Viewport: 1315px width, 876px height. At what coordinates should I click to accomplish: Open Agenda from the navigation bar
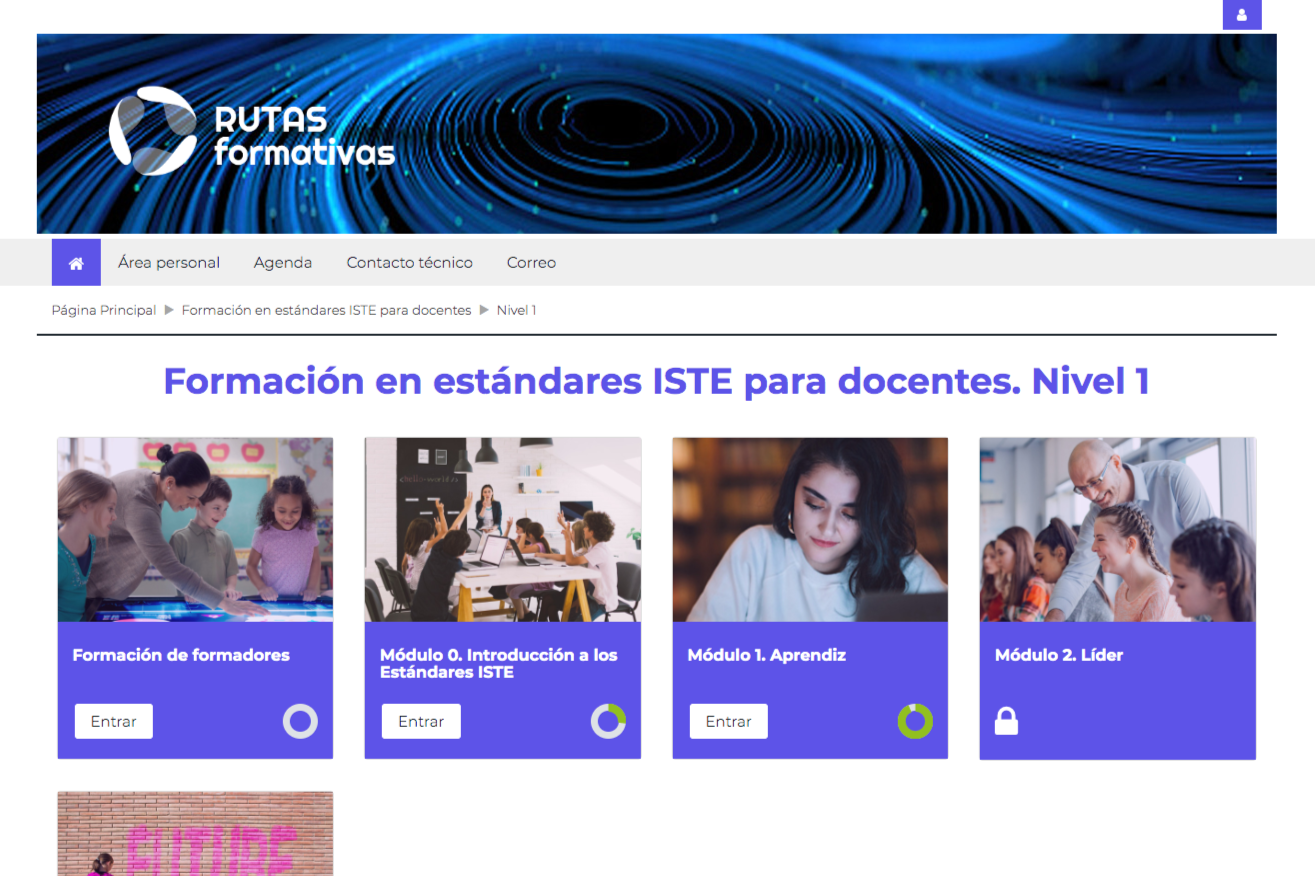pyautogui.click(x=282, y=263)
